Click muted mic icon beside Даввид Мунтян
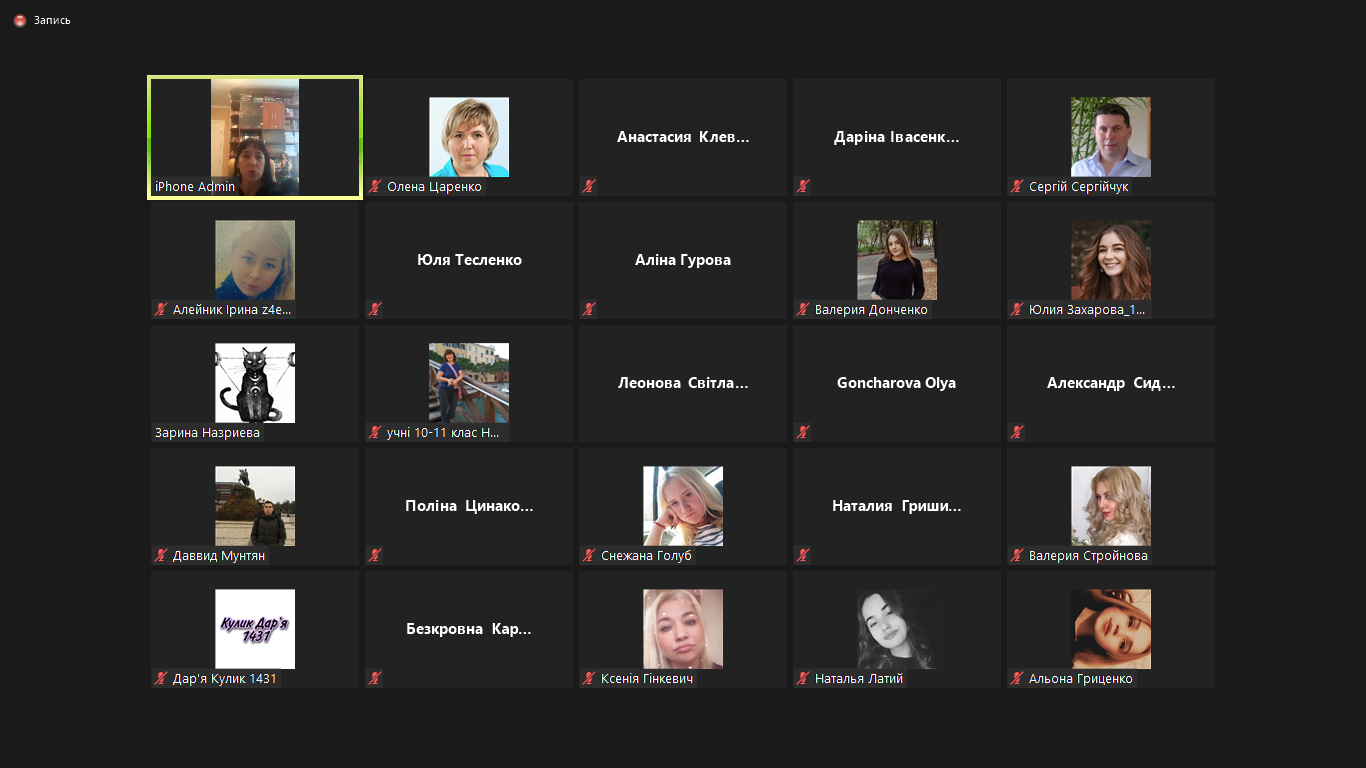Screen dimensions: 1366x768 162,556
